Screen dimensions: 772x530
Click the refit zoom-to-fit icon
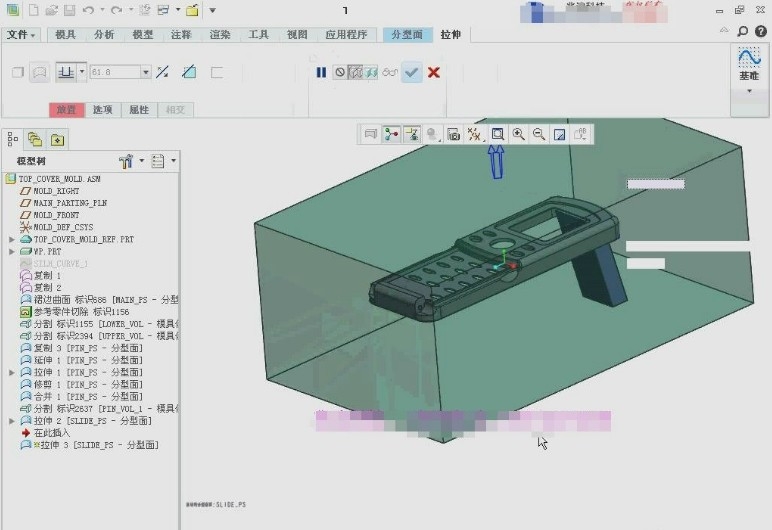[x=498, y=134]
